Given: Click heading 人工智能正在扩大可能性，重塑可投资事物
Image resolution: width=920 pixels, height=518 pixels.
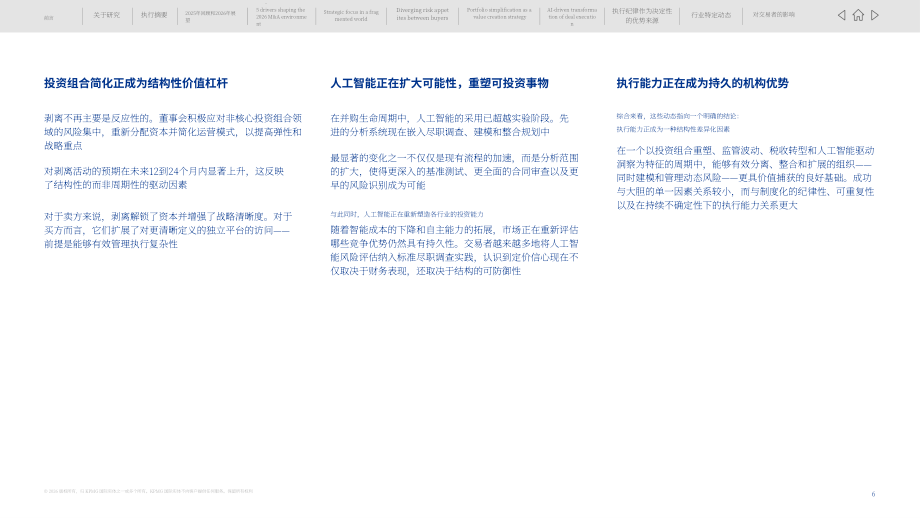Looking at the screenshot, I should (439, 83).
